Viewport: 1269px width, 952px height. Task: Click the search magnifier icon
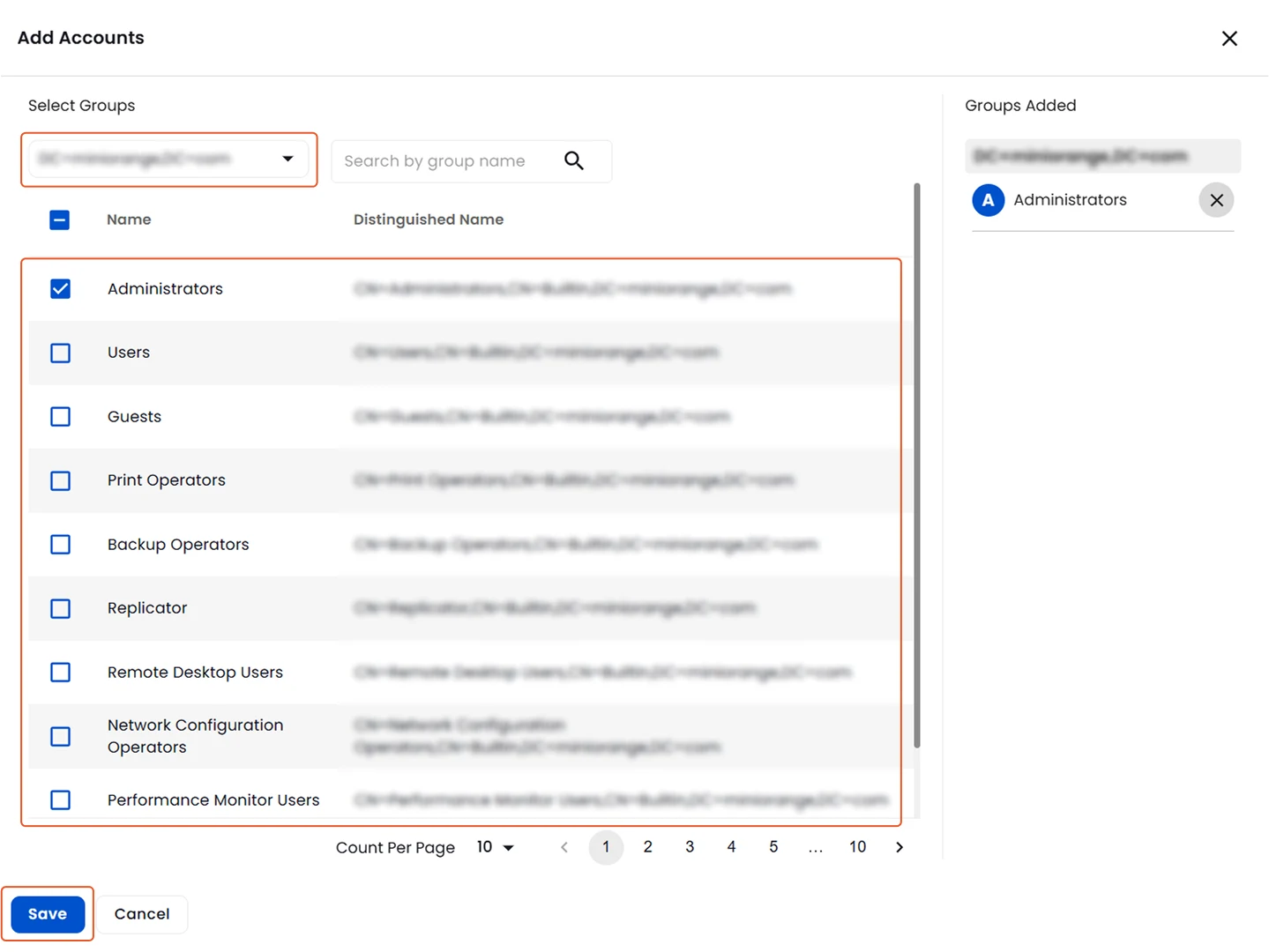[573, 160]
